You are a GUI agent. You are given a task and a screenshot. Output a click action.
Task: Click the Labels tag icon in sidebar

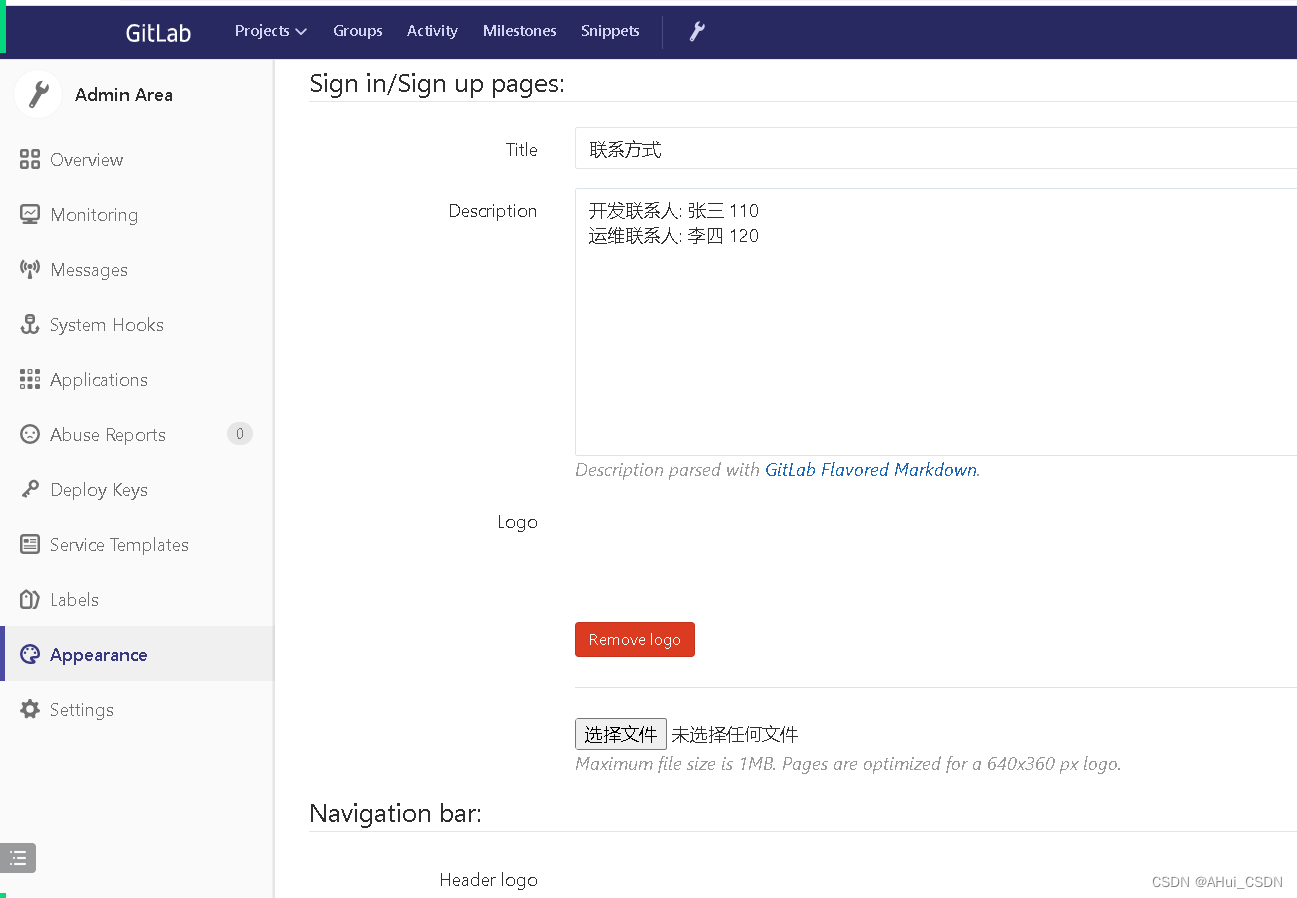tap(30, 599)
